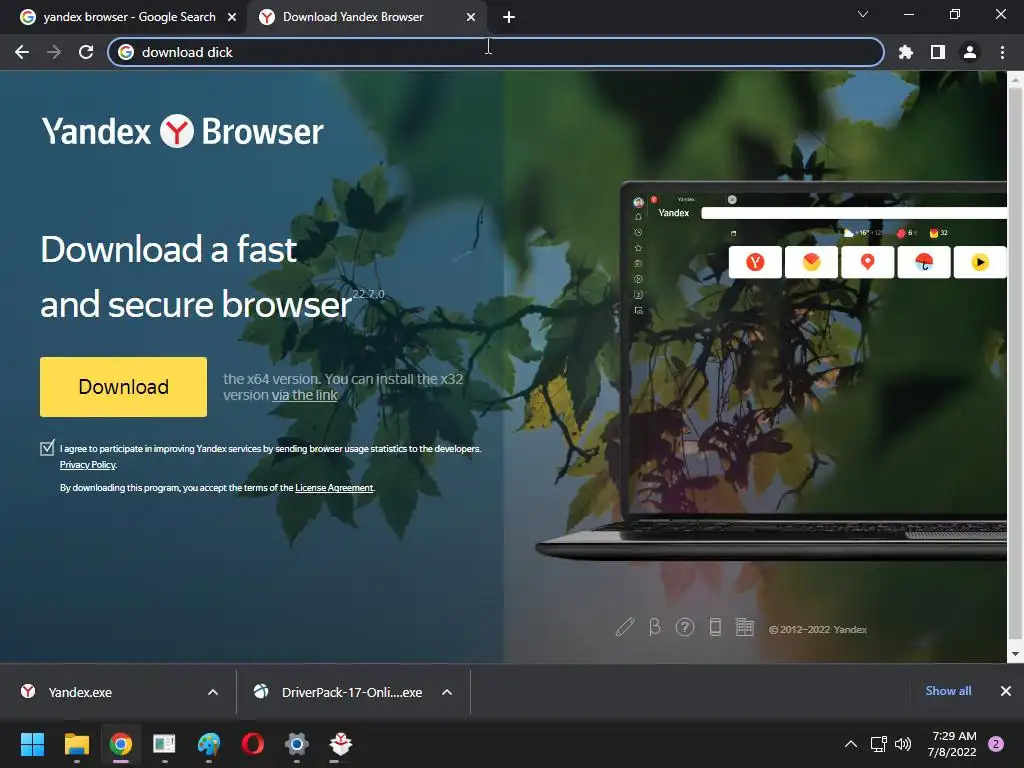The width and height of the screenshot is (1024, 768).
Task: Click the mobile phone icon in footer
Action: coord(715,627)
